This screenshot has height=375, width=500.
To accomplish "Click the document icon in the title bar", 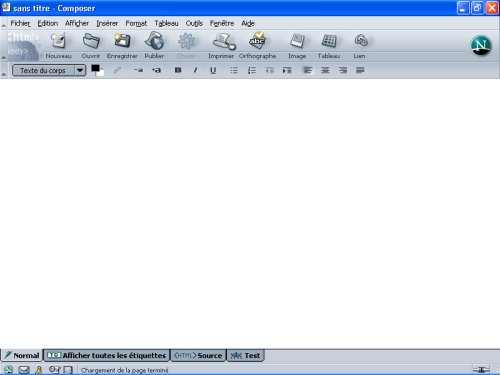I will (x=6, y=7).
